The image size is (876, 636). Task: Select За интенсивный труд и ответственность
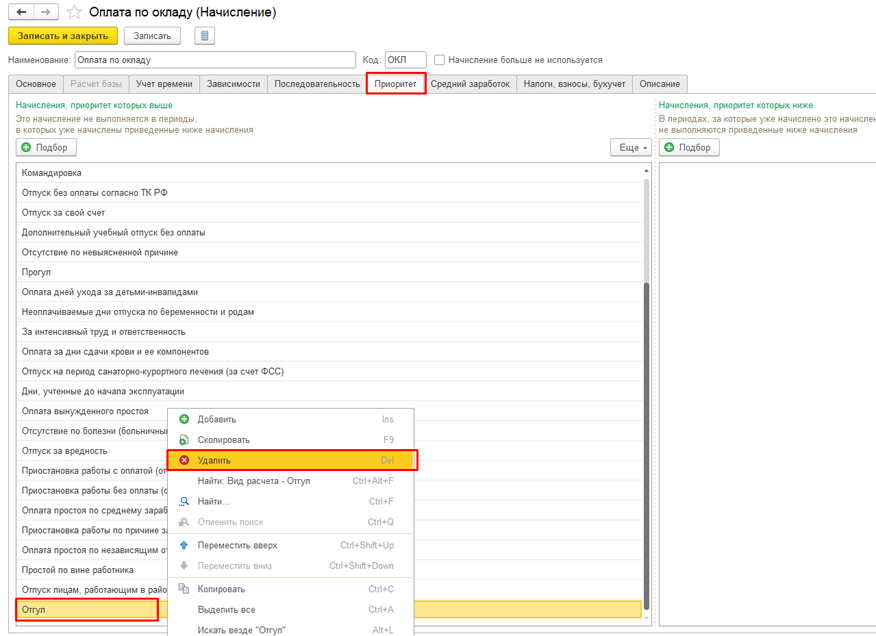click(x=330, y=332)
